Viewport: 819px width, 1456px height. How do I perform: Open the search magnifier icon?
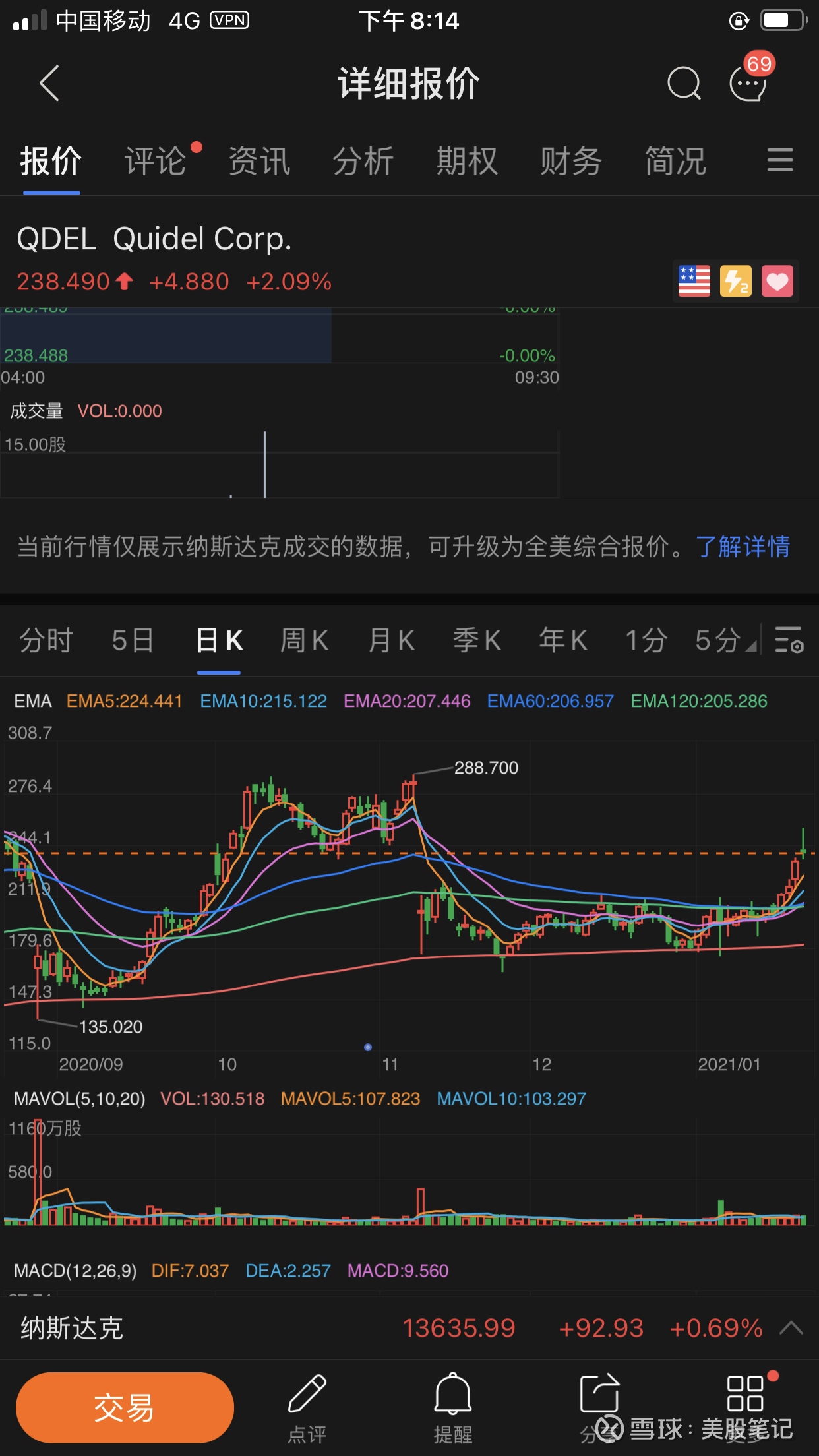coord(684,83)
